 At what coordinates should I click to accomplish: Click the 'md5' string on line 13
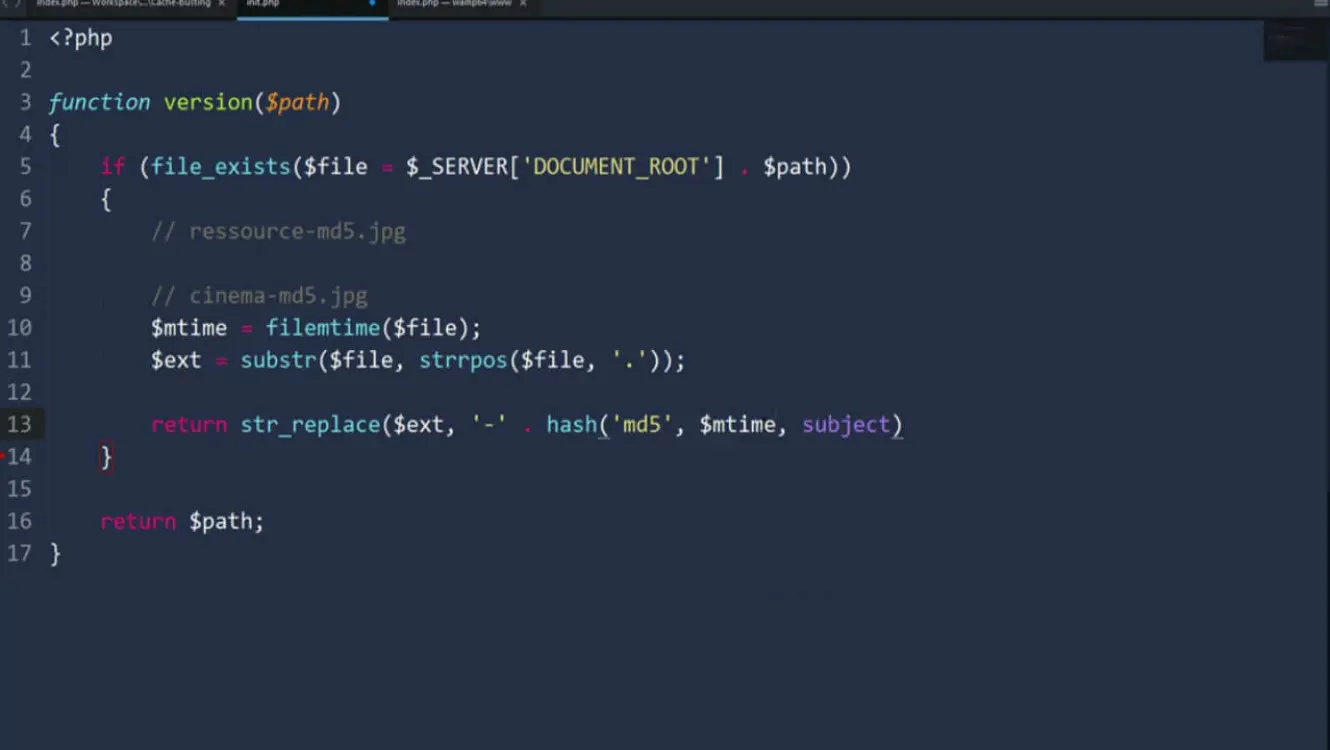(x=642, y=424)
